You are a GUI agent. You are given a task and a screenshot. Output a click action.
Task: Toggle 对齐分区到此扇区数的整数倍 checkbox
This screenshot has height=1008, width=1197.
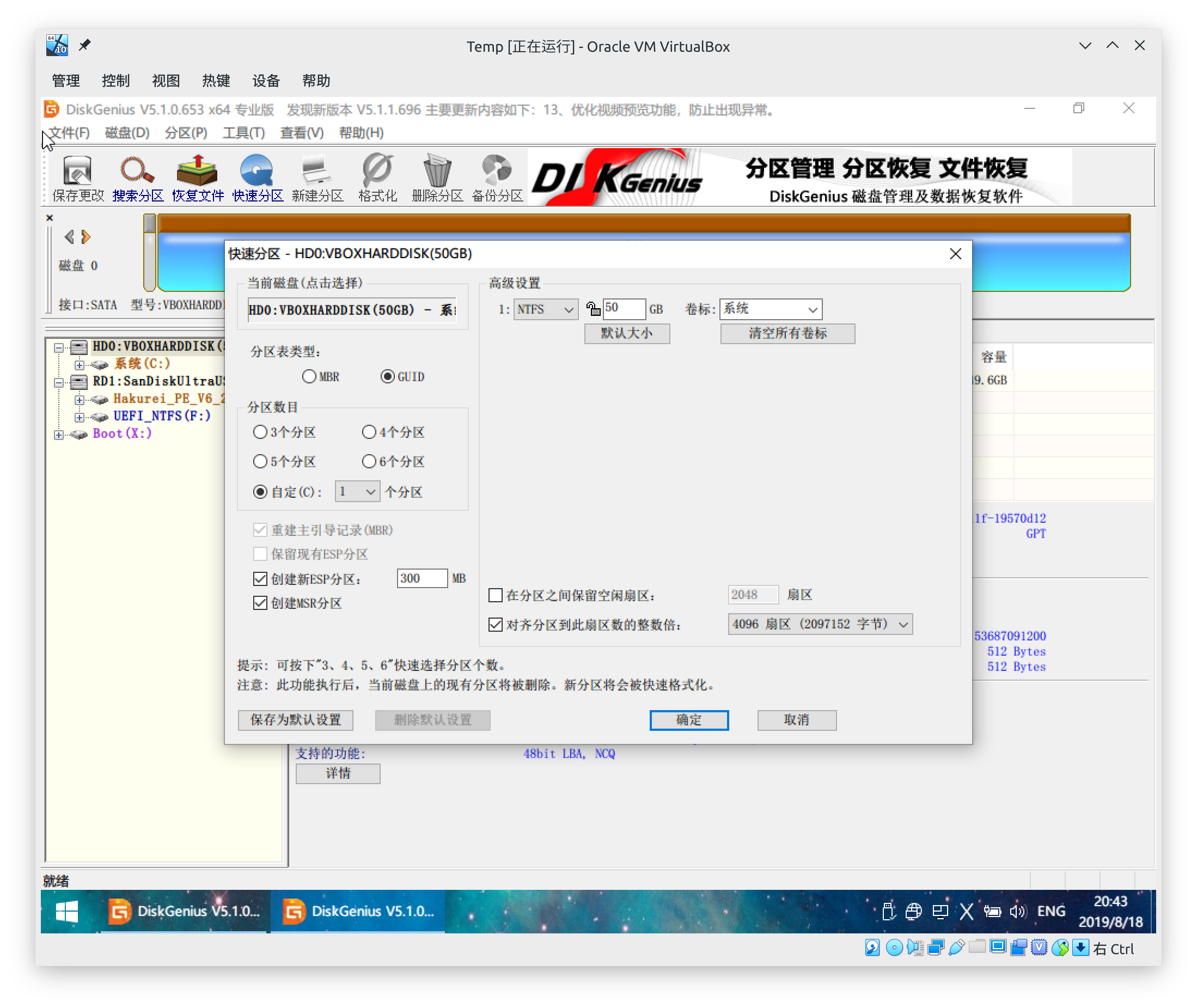[x=496, y=625]
